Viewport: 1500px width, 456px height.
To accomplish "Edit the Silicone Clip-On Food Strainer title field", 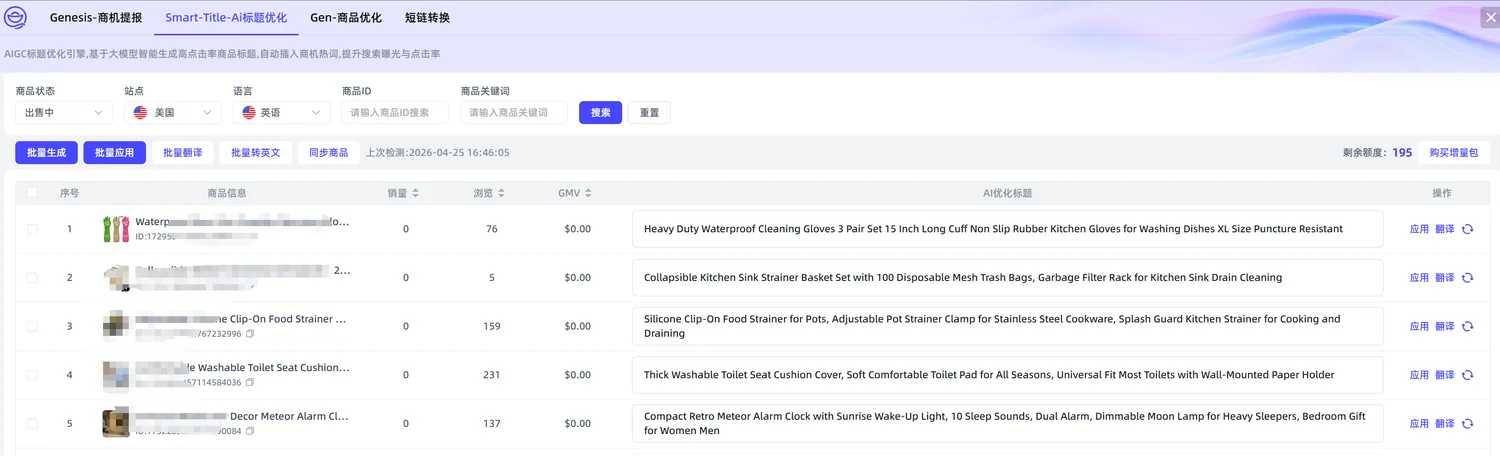I will click(x=1007, y=326).
